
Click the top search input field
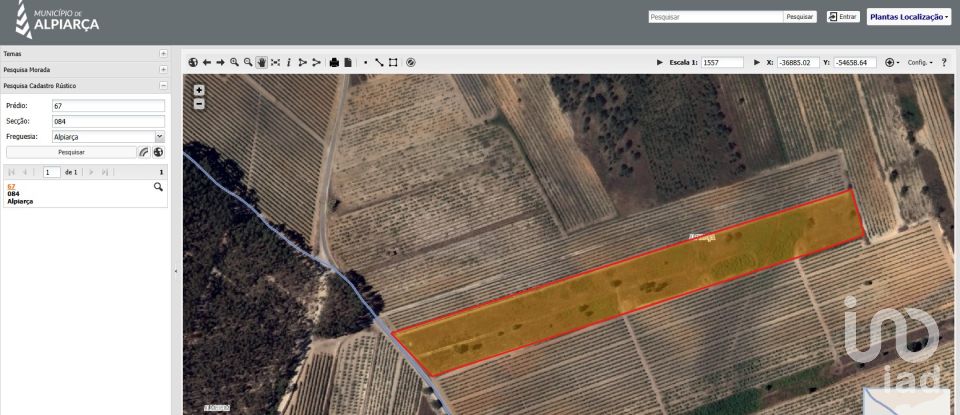click(x=716, y=17)
